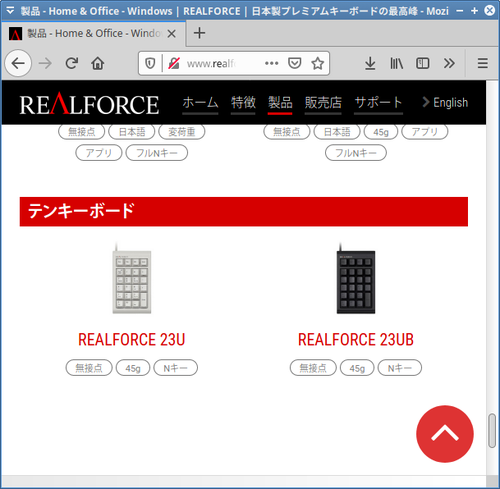Close the 製品 Home & Office tab
The image size is (500, 489).
(x=171, y=33)
